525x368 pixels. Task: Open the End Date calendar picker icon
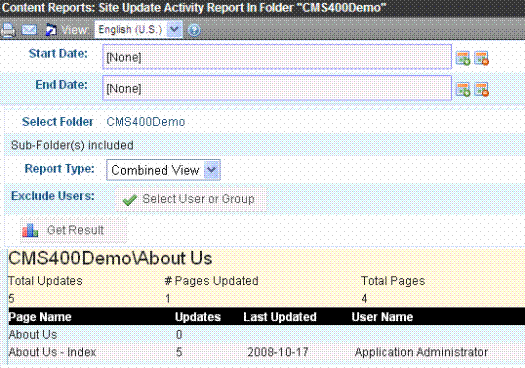[x=463, y=89]
